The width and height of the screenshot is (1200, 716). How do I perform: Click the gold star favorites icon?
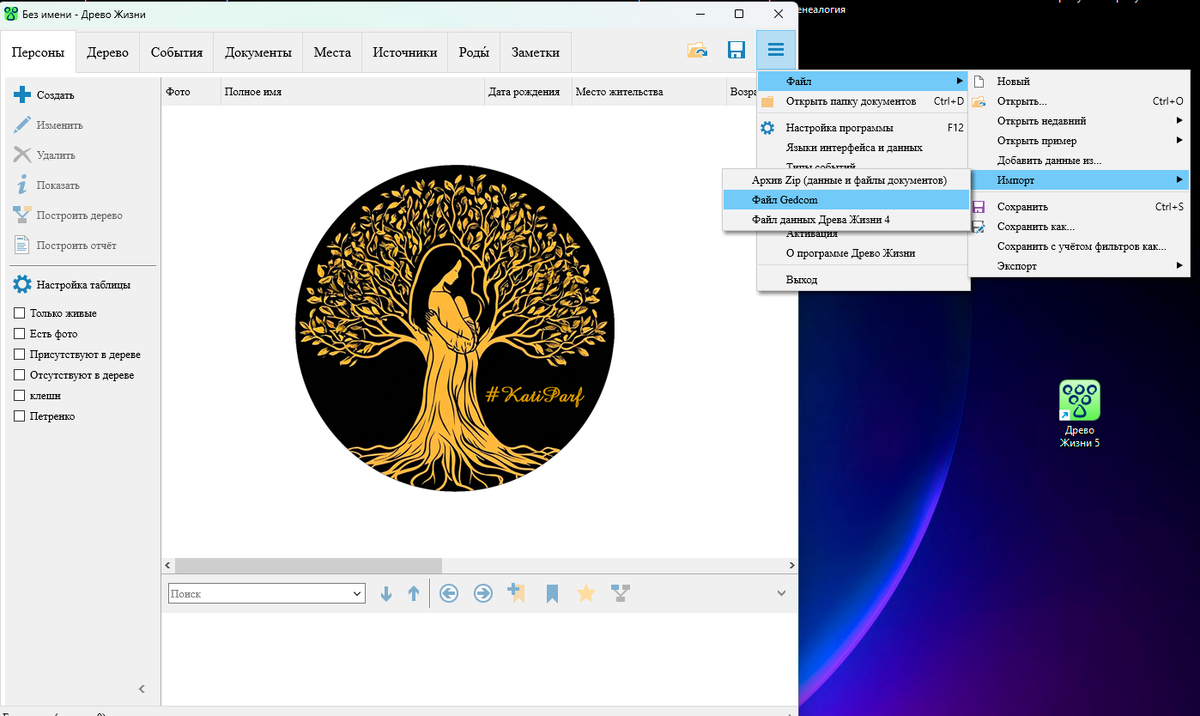[586, 594]
